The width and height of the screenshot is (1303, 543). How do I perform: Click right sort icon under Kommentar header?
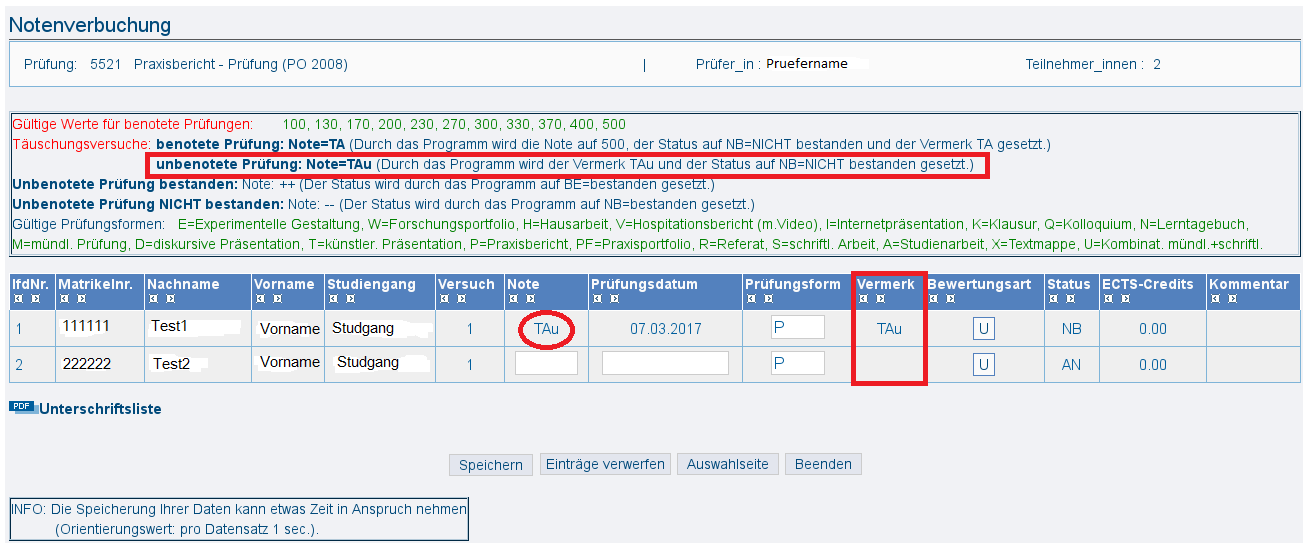click(1231, 299)
